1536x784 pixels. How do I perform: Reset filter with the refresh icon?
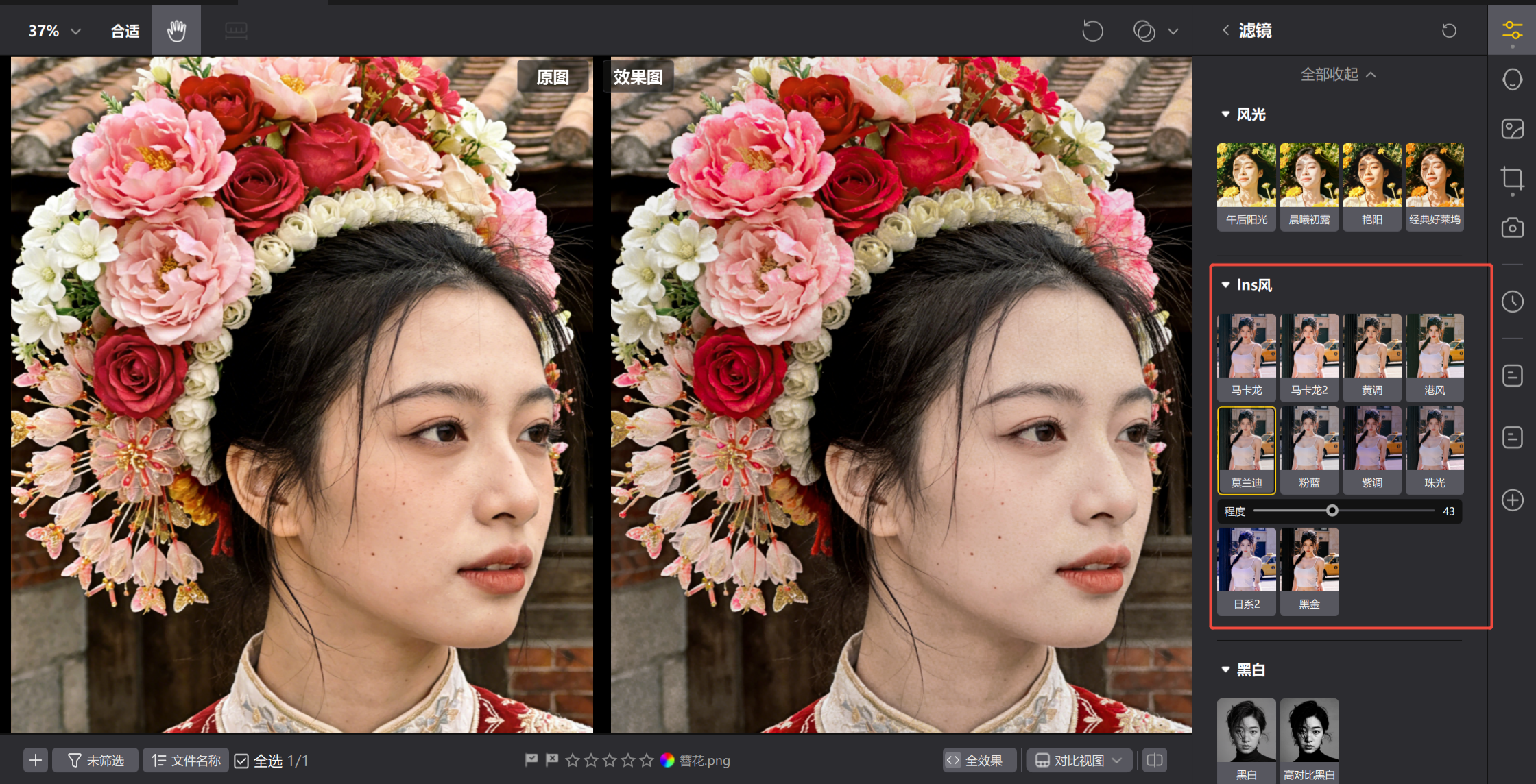[x=1449, y=31]
